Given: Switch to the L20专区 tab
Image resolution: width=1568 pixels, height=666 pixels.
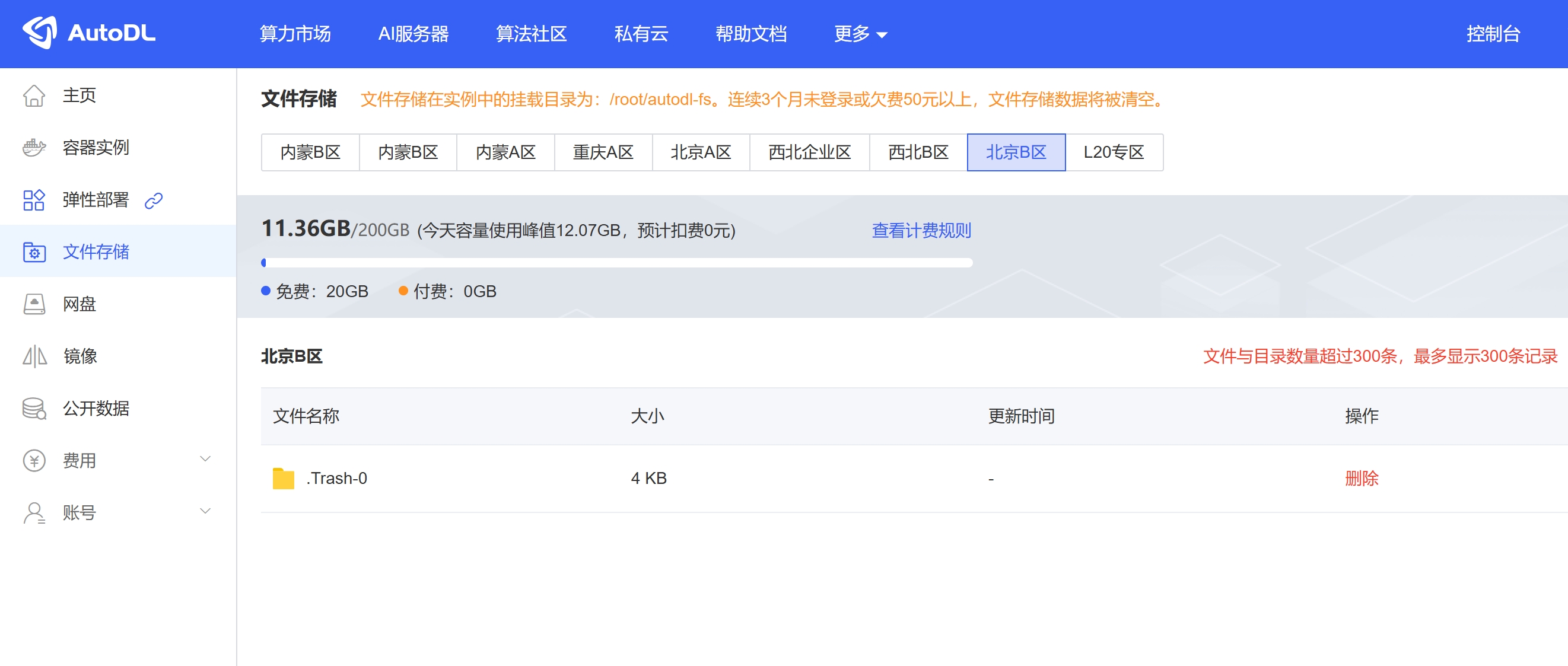Looking at the screenshot, I should [x=1114, y=152].
